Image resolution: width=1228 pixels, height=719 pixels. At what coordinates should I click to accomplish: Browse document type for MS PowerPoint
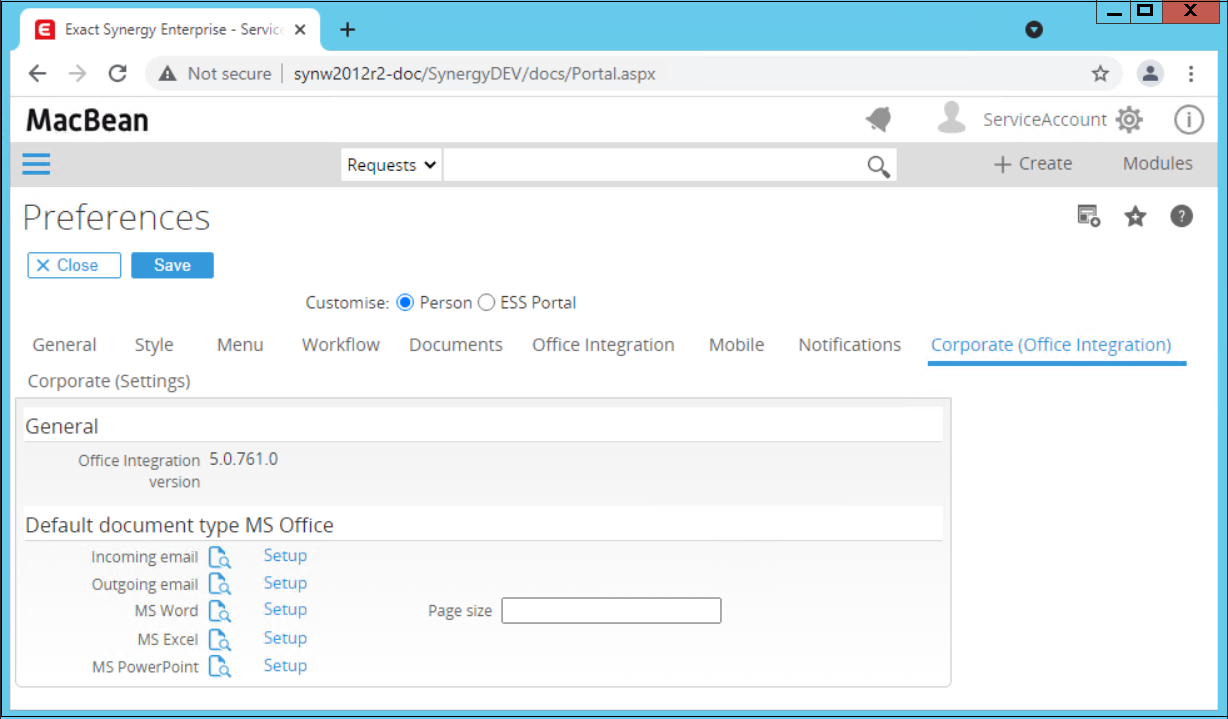(x=220, y=666)
